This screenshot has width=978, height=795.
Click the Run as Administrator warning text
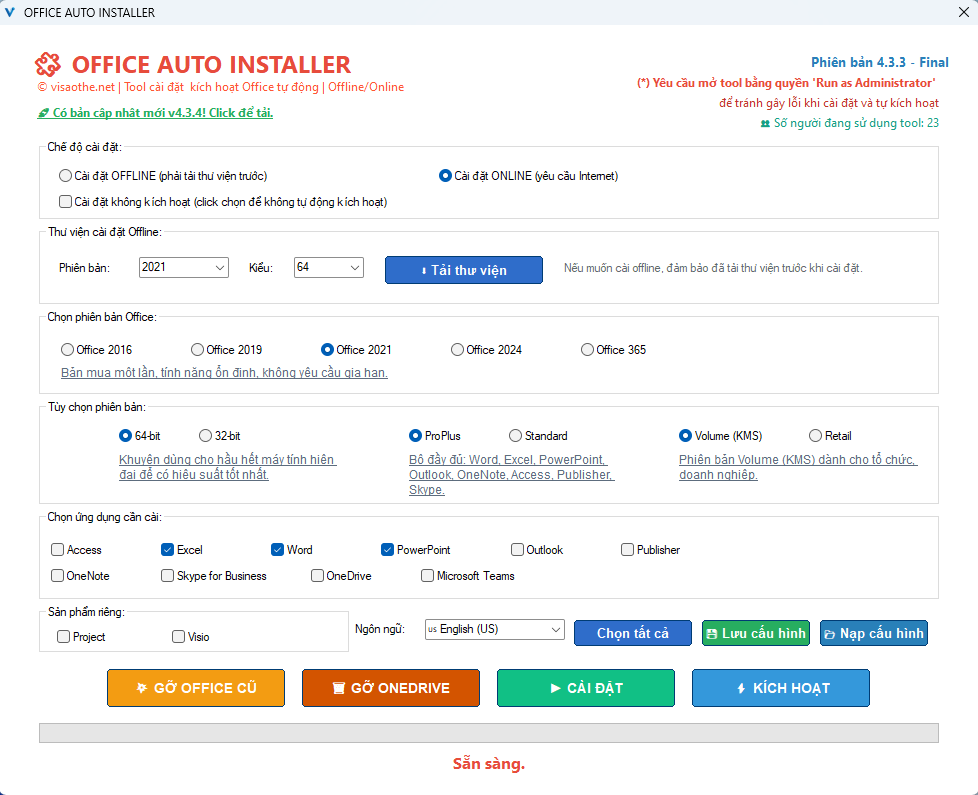pos(786,82)
